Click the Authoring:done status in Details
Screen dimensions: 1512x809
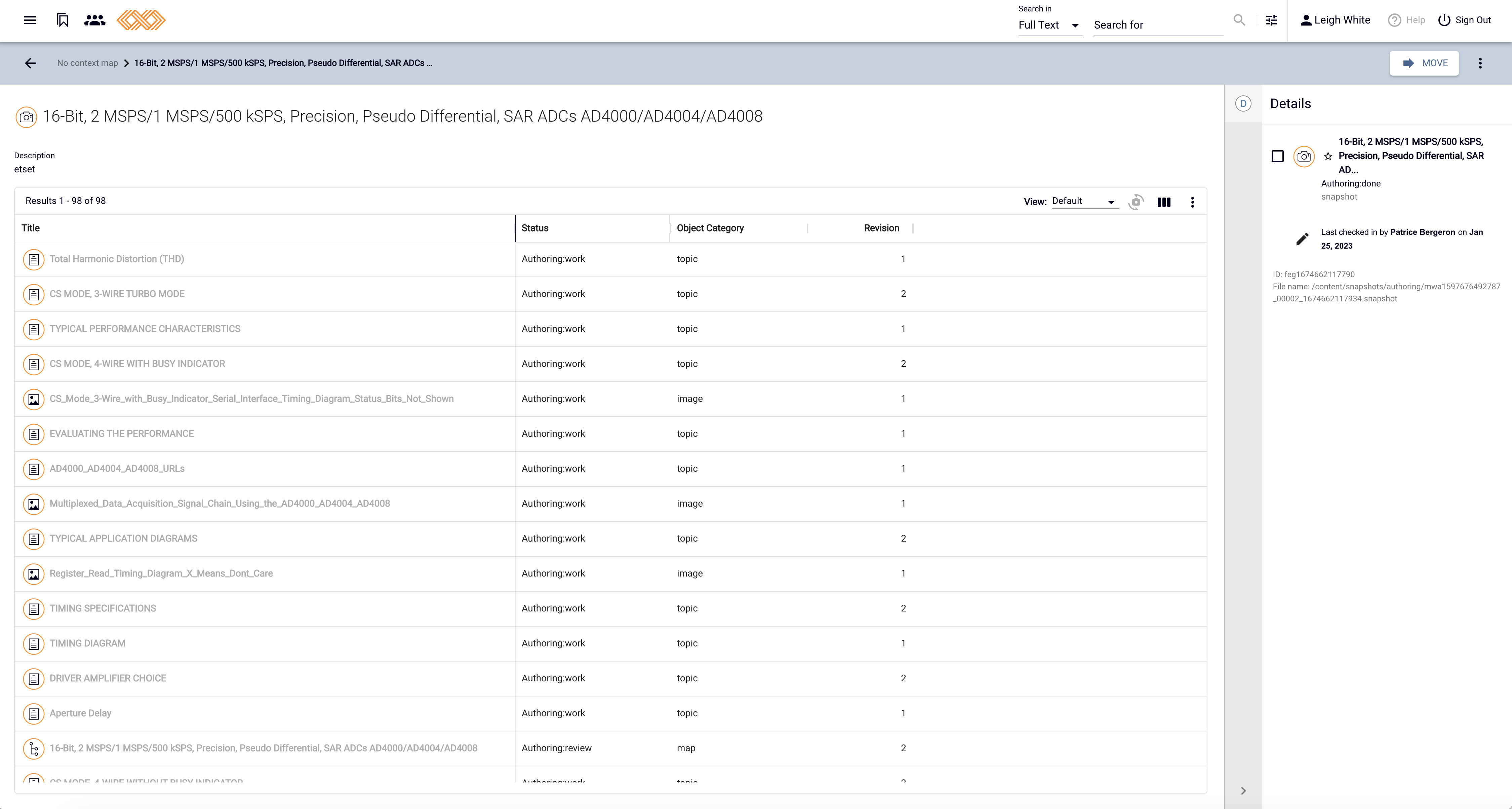pos(1351,184)
